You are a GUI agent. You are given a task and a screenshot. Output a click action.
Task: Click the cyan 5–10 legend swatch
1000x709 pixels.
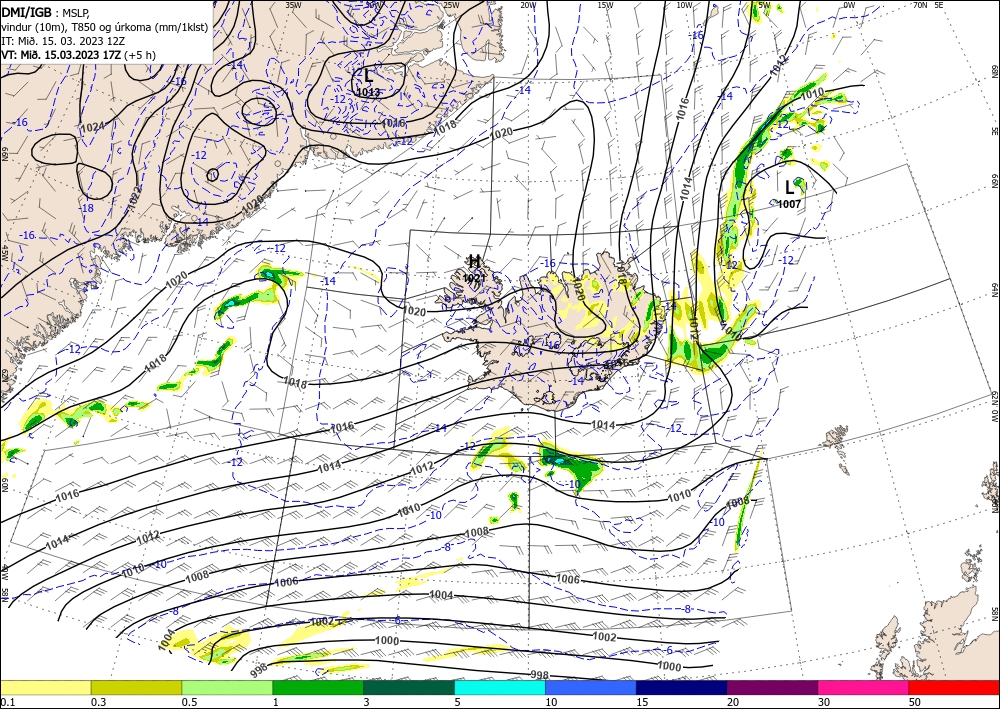500,687
